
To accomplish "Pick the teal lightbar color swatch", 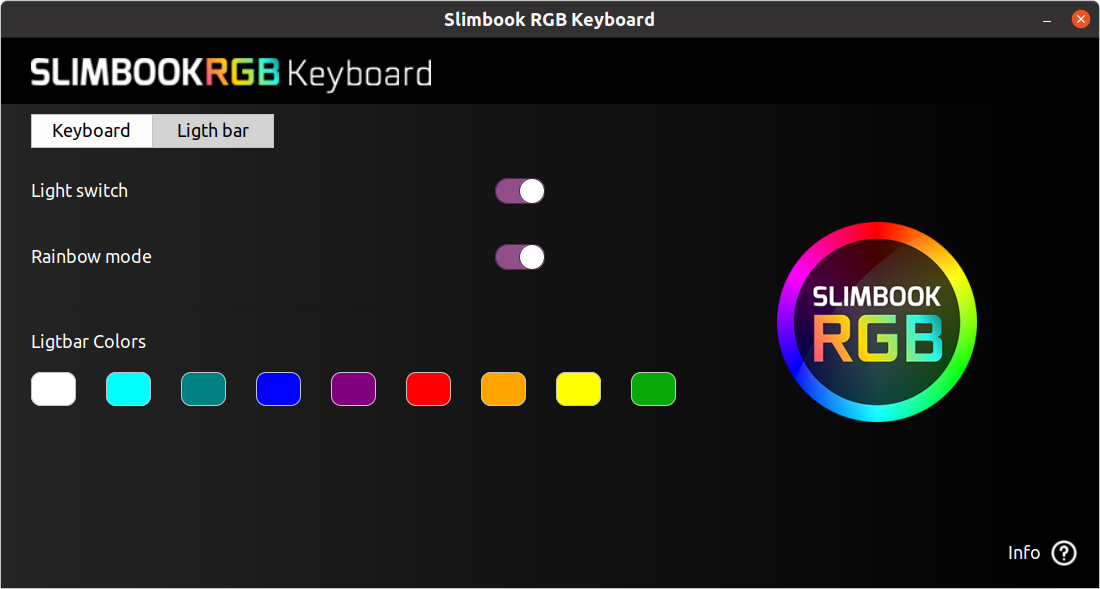I will pyautogui.click(x=203, y=389).
